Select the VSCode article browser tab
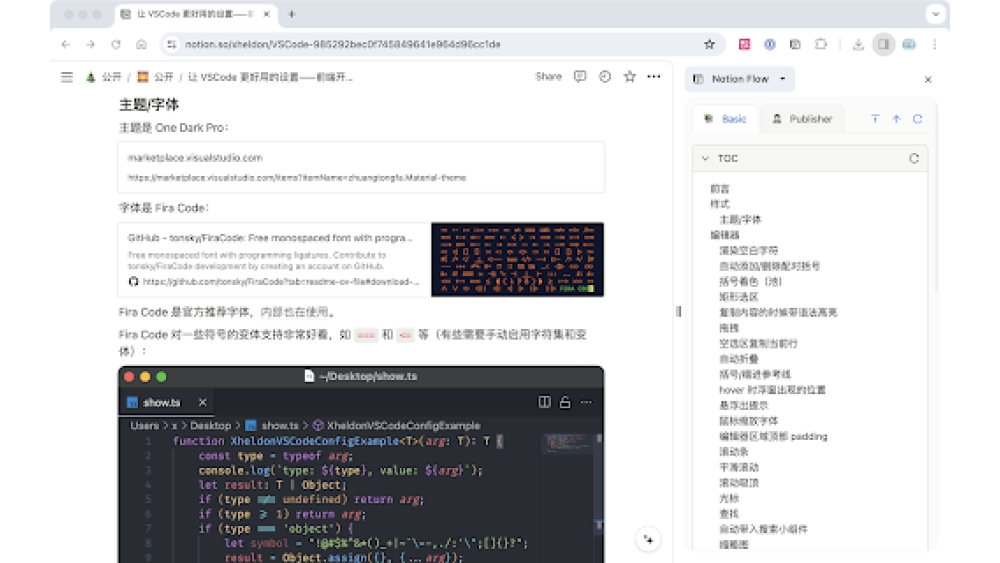The image size is (1000, 563). point(195,14)
